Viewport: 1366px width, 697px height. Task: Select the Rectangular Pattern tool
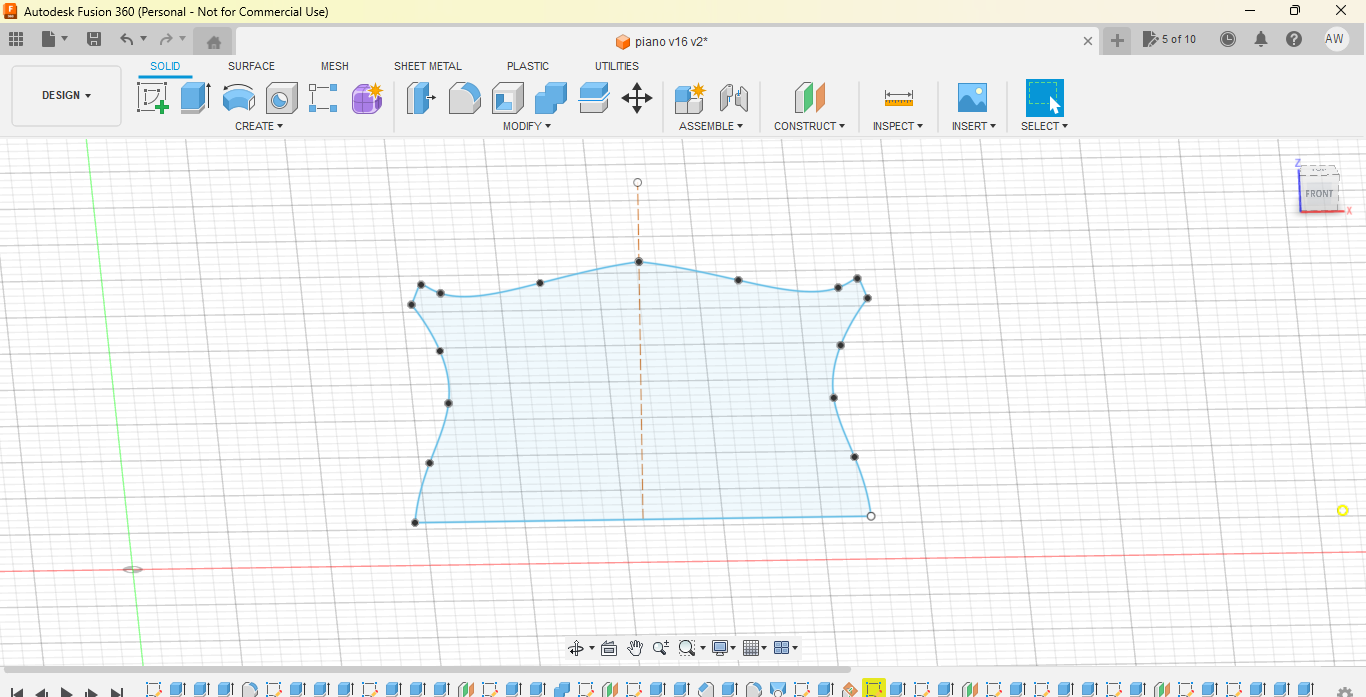tap(323, 98)
